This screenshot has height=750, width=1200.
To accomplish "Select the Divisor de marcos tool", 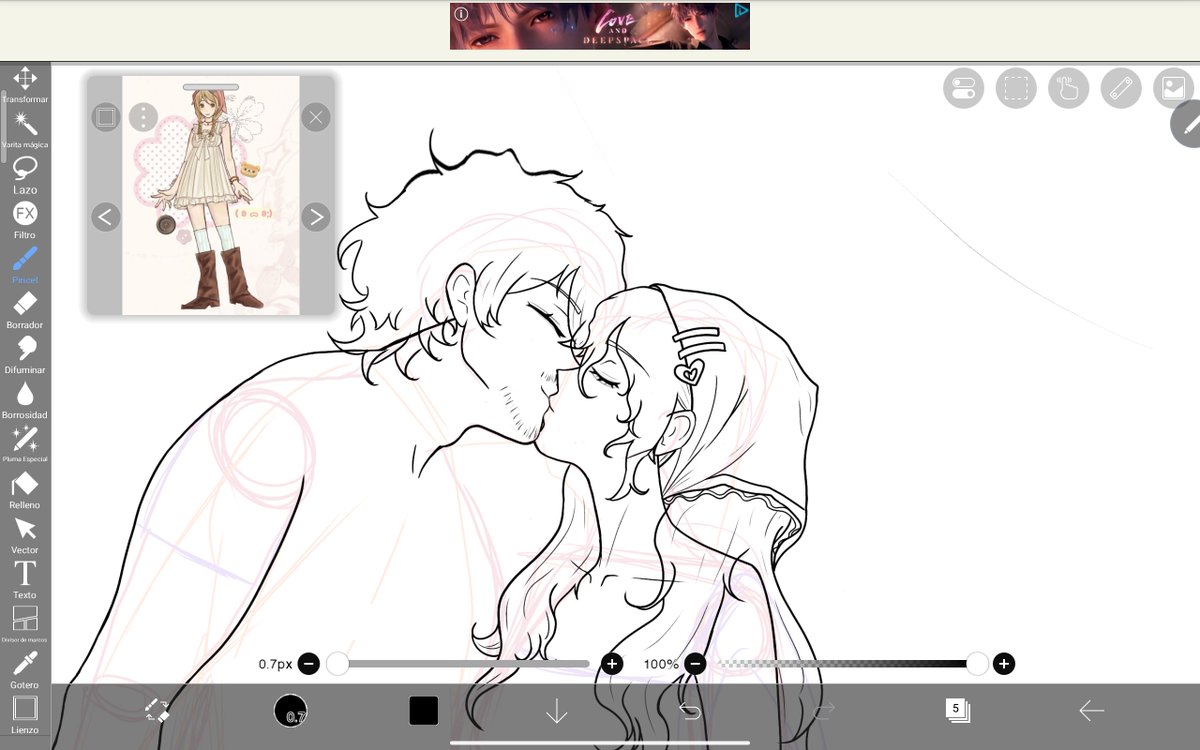I will 25,624.
